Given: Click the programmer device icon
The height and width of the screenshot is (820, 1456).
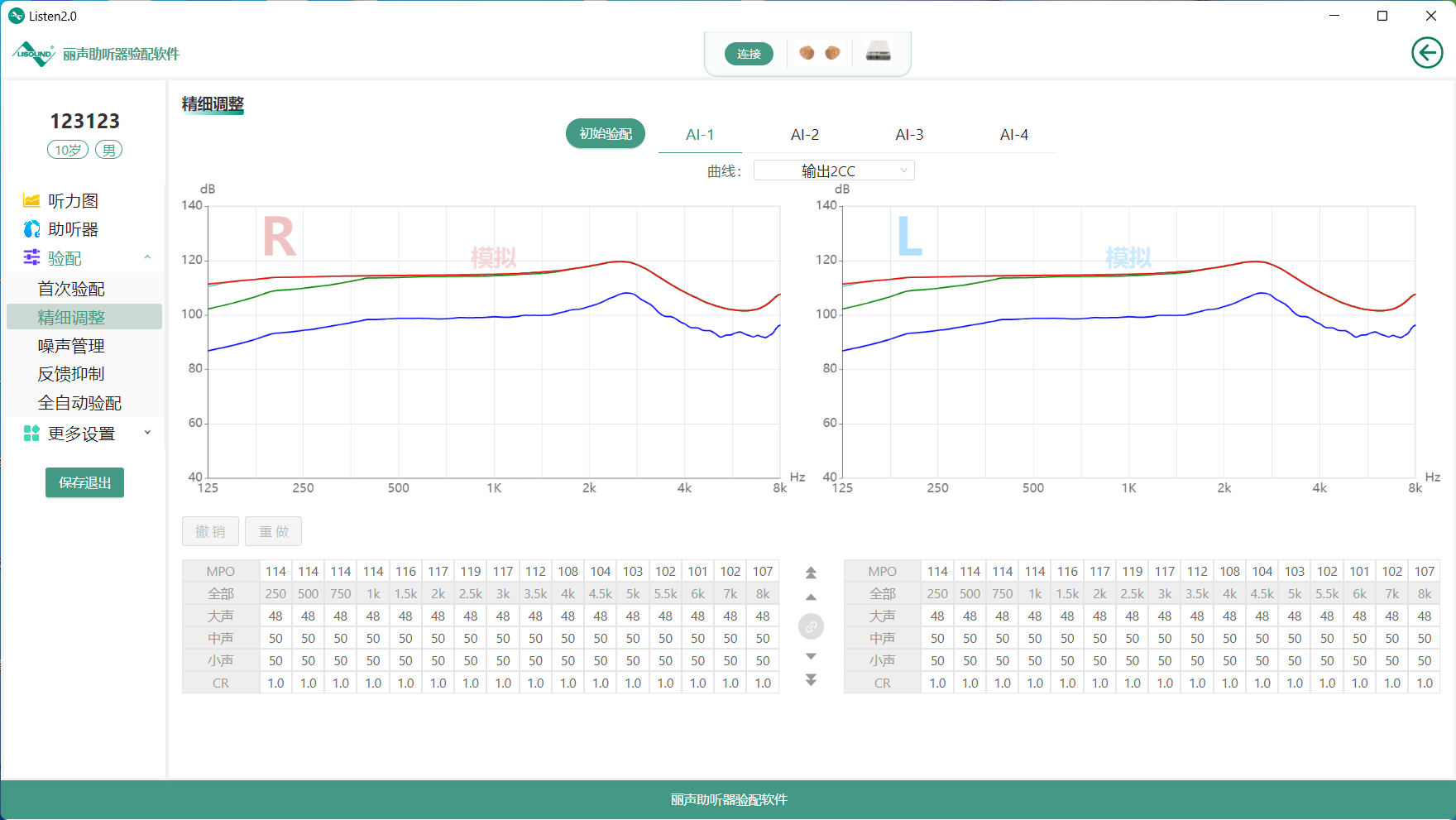Looking at the screenshot, I should (879, 52).
